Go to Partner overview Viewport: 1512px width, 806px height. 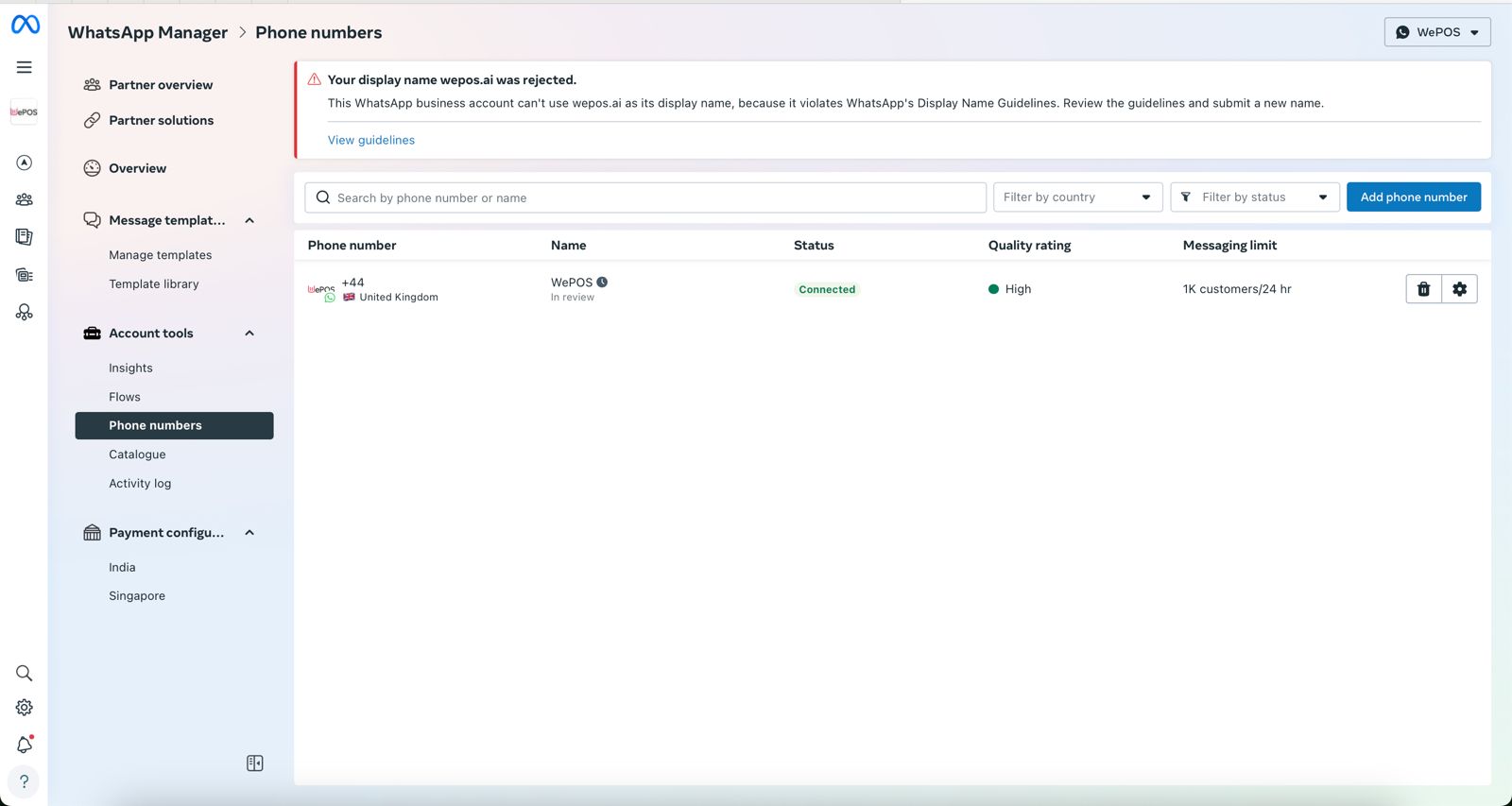point(161,85)
